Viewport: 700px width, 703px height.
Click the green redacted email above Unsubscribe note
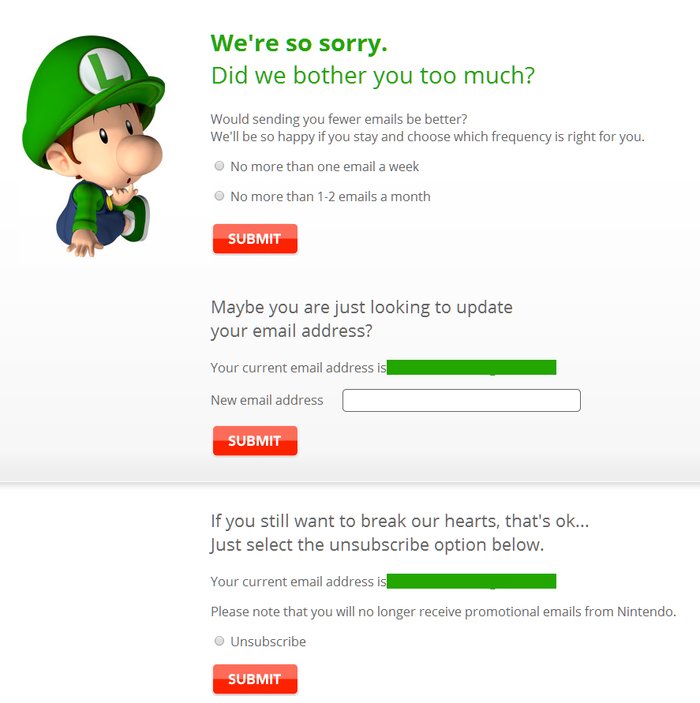(x=471, y=581)
